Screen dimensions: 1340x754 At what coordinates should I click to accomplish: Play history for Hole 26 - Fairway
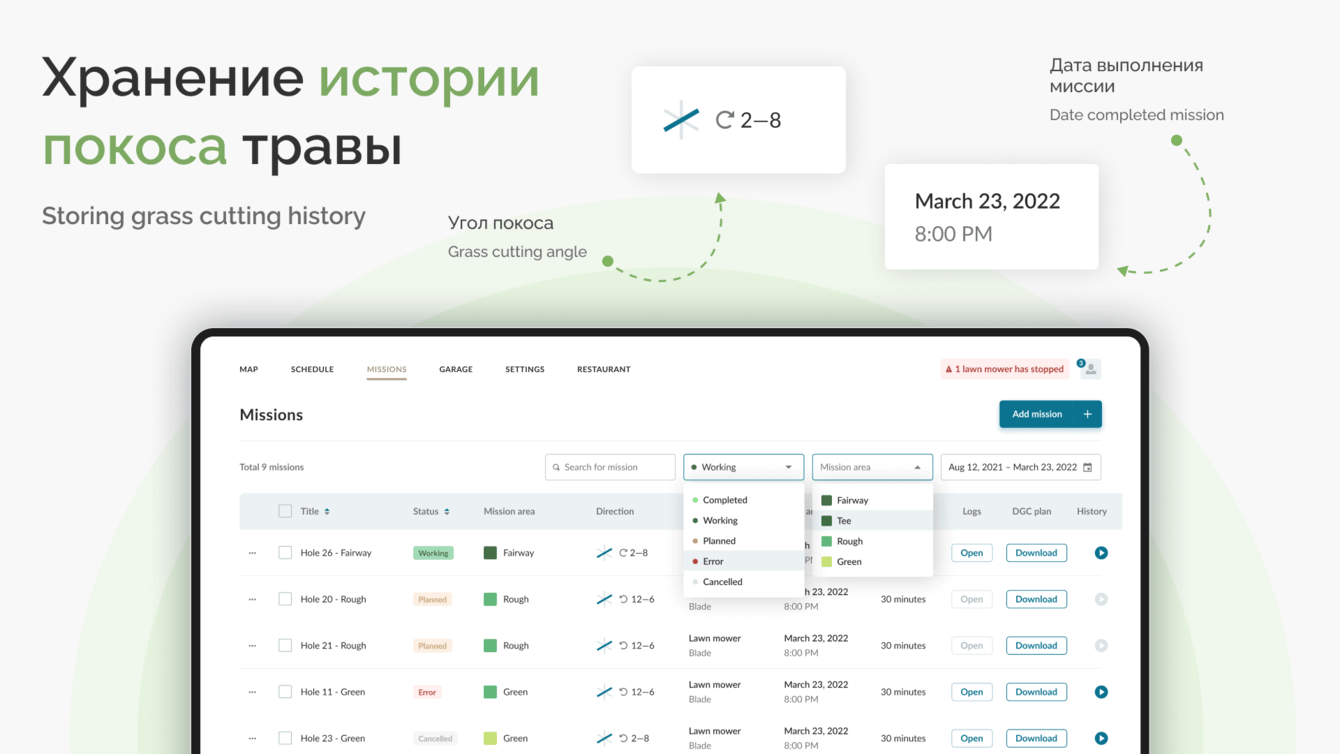point(1101,553)
